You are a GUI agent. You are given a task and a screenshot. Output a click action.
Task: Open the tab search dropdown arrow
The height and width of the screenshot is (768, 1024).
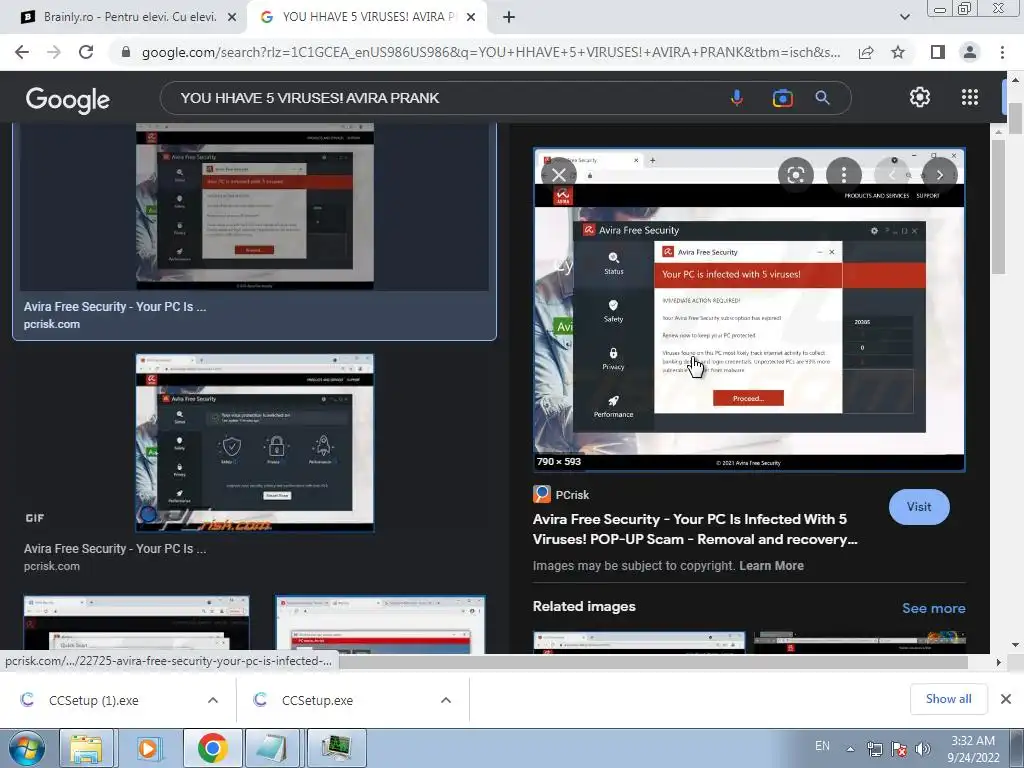[904, 17]
